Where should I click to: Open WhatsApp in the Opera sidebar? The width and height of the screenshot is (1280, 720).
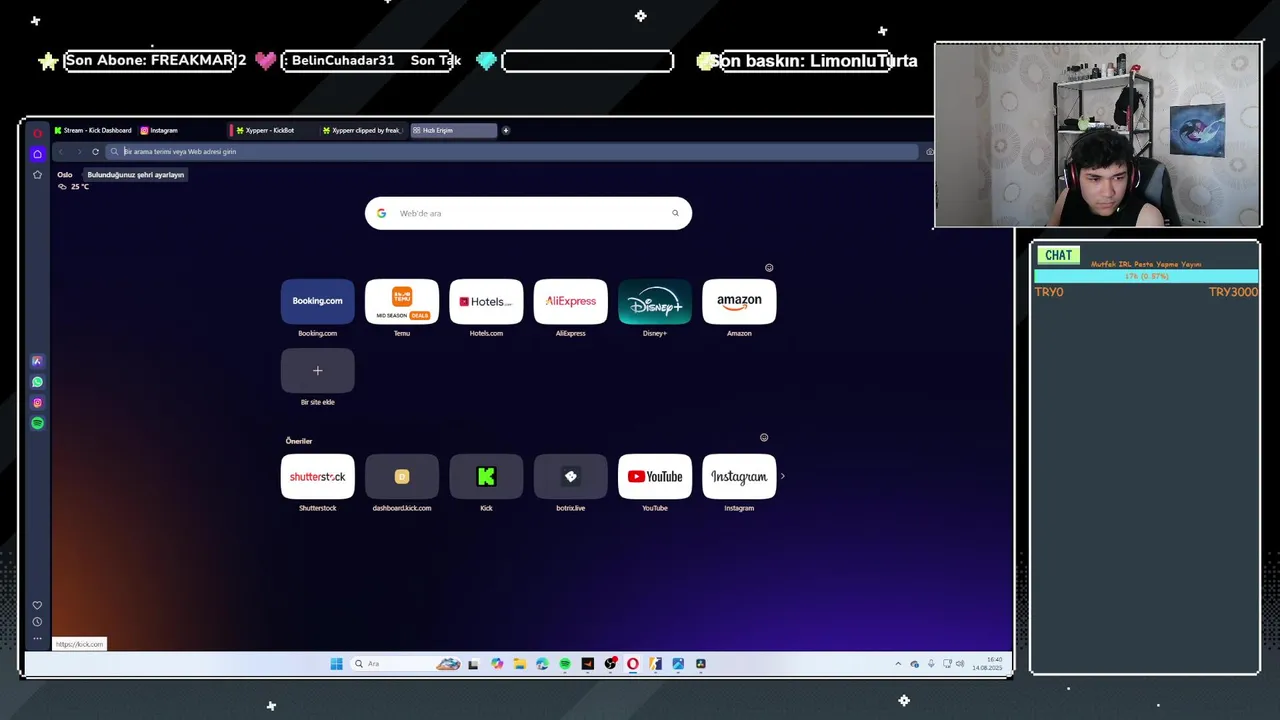click(37, 382)
